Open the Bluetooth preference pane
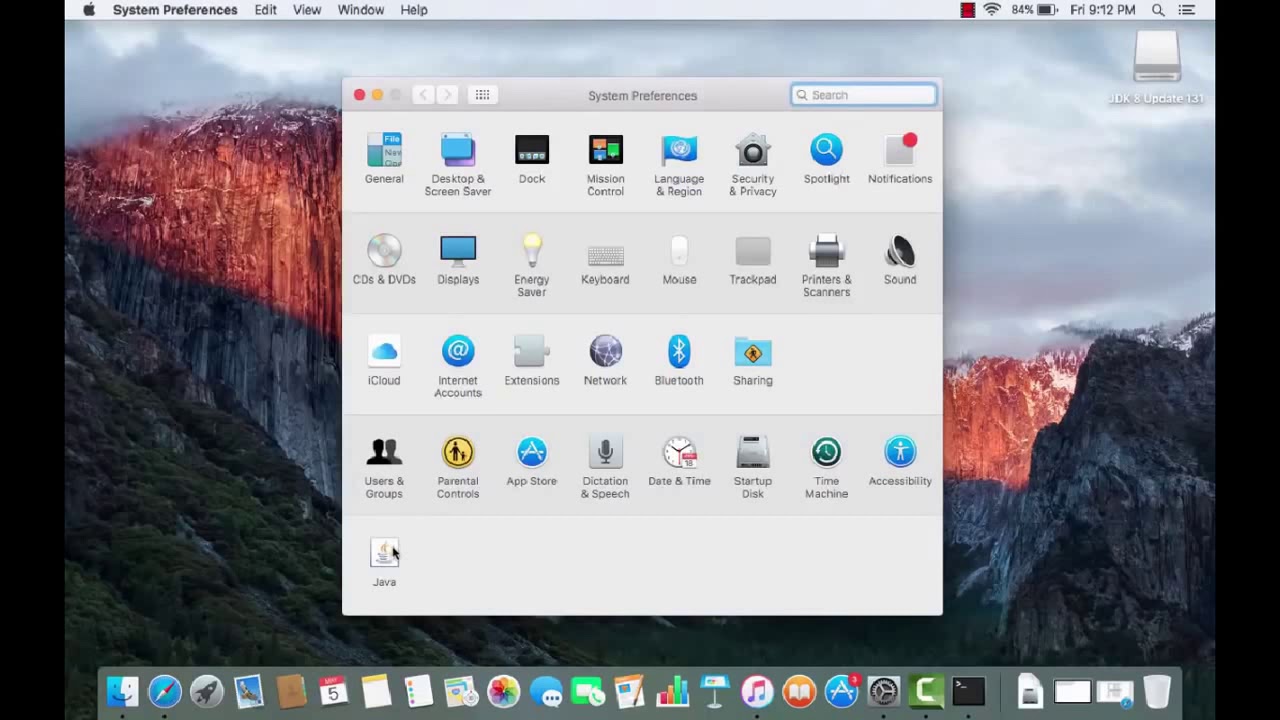Screen dimensions: 1280x720 [679, 360]
